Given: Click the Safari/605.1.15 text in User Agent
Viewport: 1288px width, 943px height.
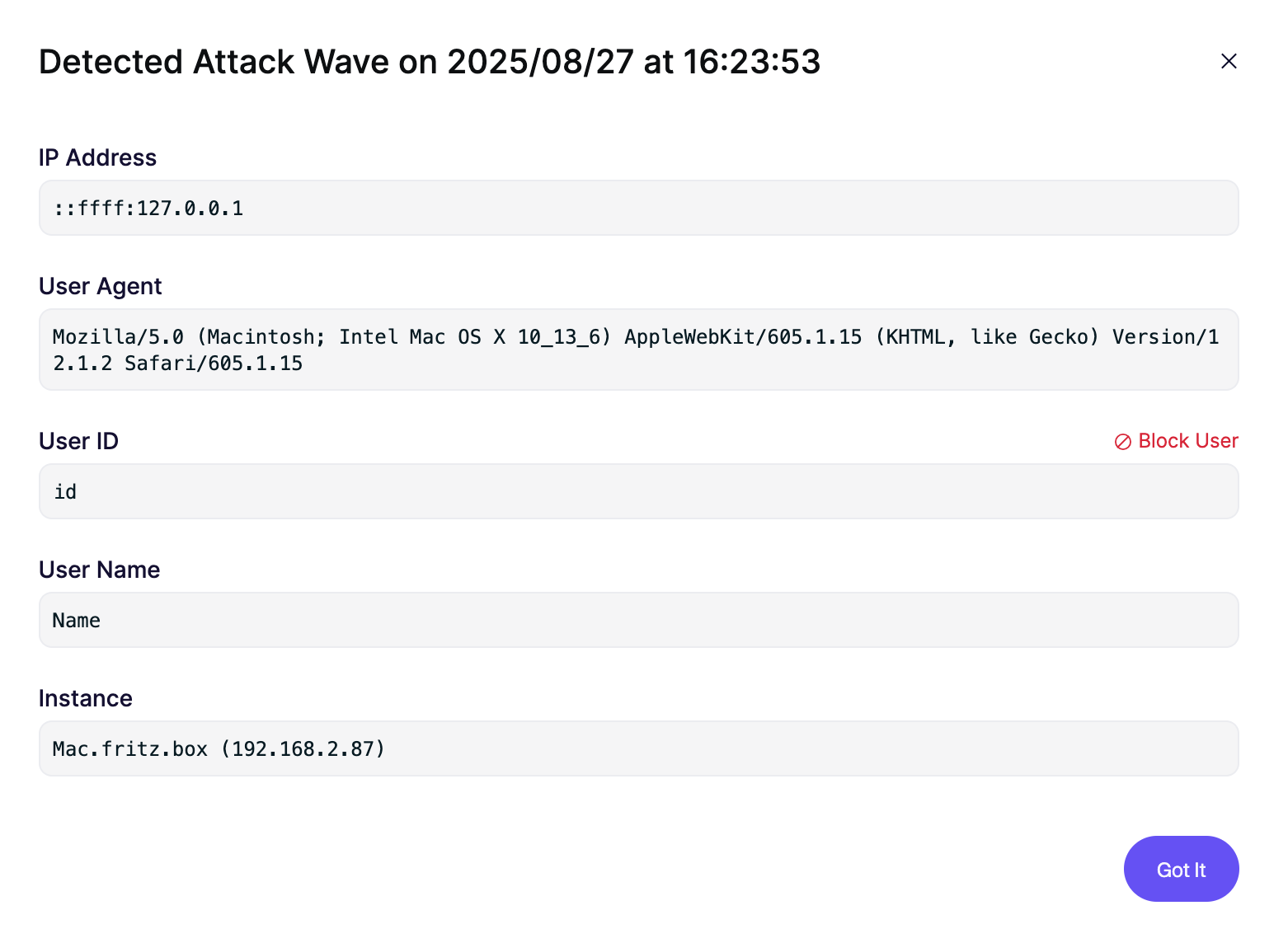Looking at the screenshot, I should click(x=214, y=364).
